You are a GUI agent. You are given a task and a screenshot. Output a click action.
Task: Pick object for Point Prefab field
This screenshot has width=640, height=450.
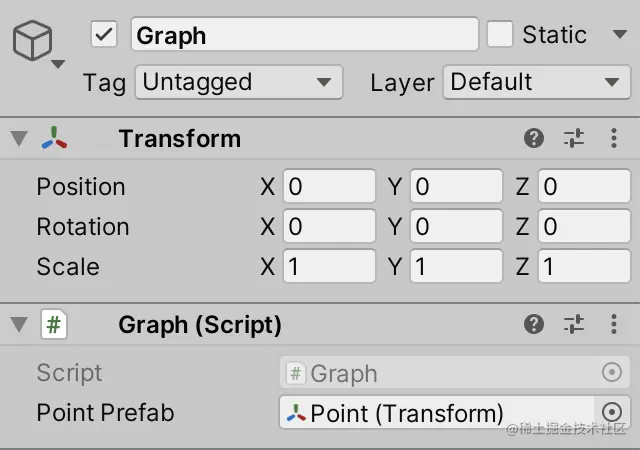coord(612,412)
